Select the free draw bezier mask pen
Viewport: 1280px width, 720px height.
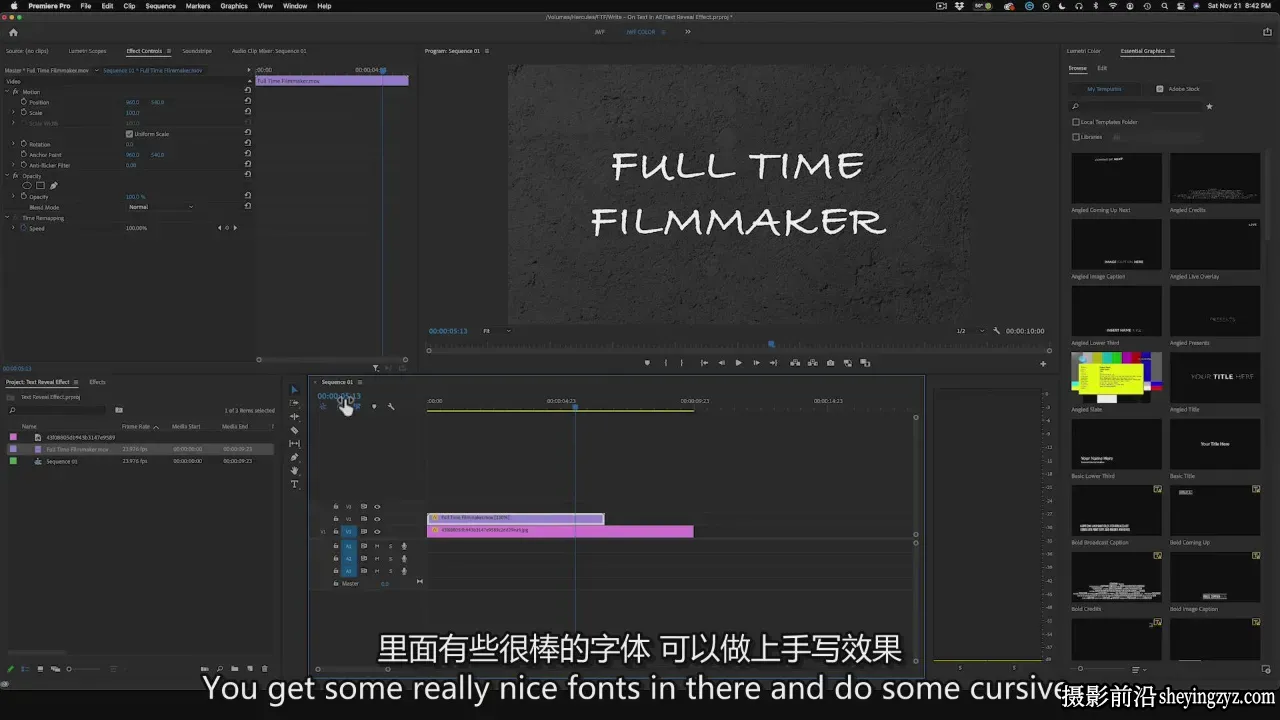coord(53,186)
